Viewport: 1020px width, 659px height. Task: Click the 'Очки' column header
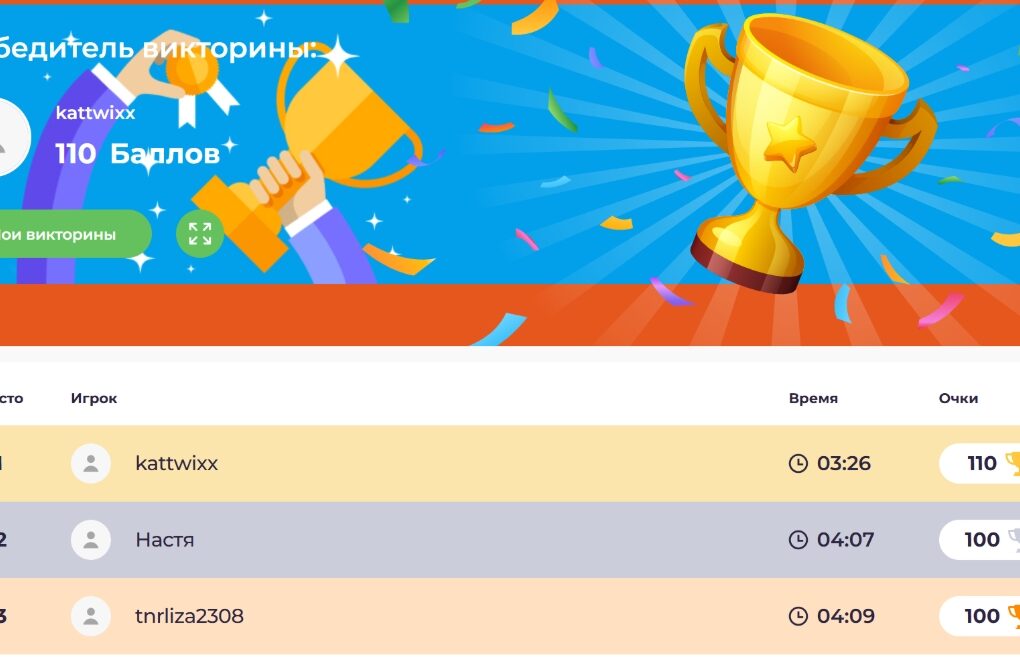click(x=958, y=398)
